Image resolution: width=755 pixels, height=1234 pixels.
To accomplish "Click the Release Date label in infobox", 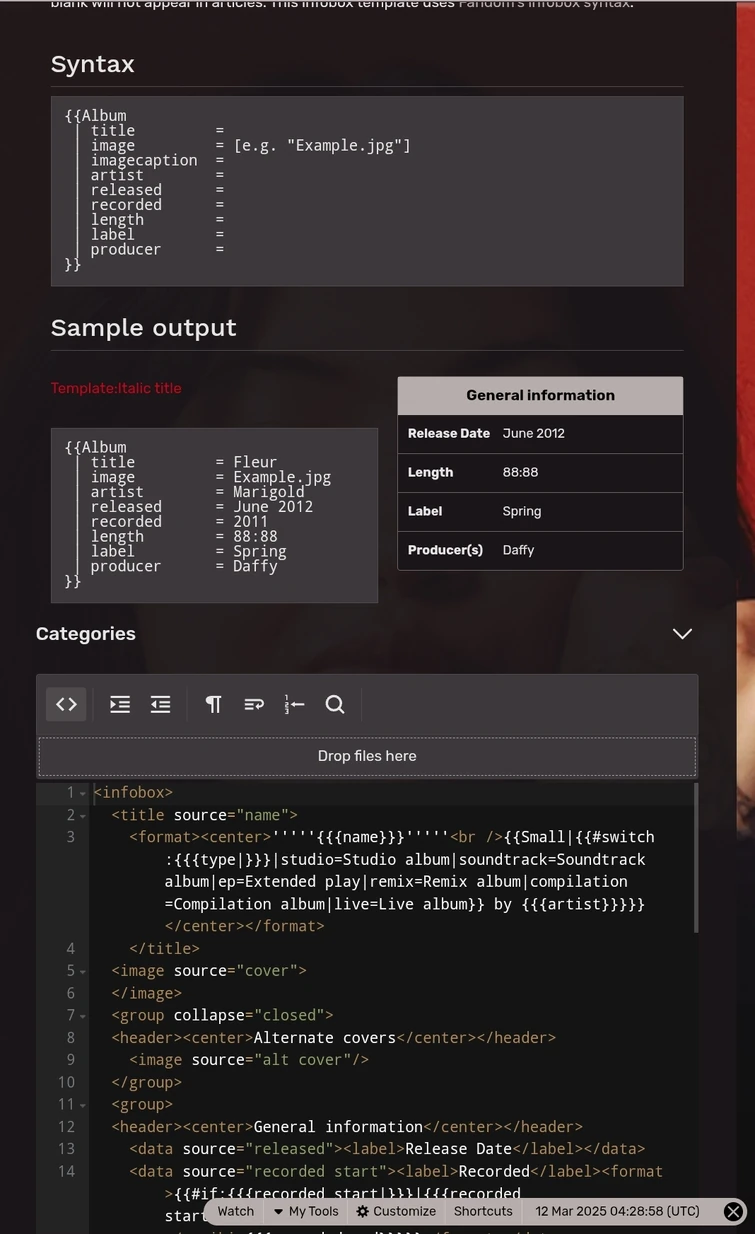I will tap(449, 433).
